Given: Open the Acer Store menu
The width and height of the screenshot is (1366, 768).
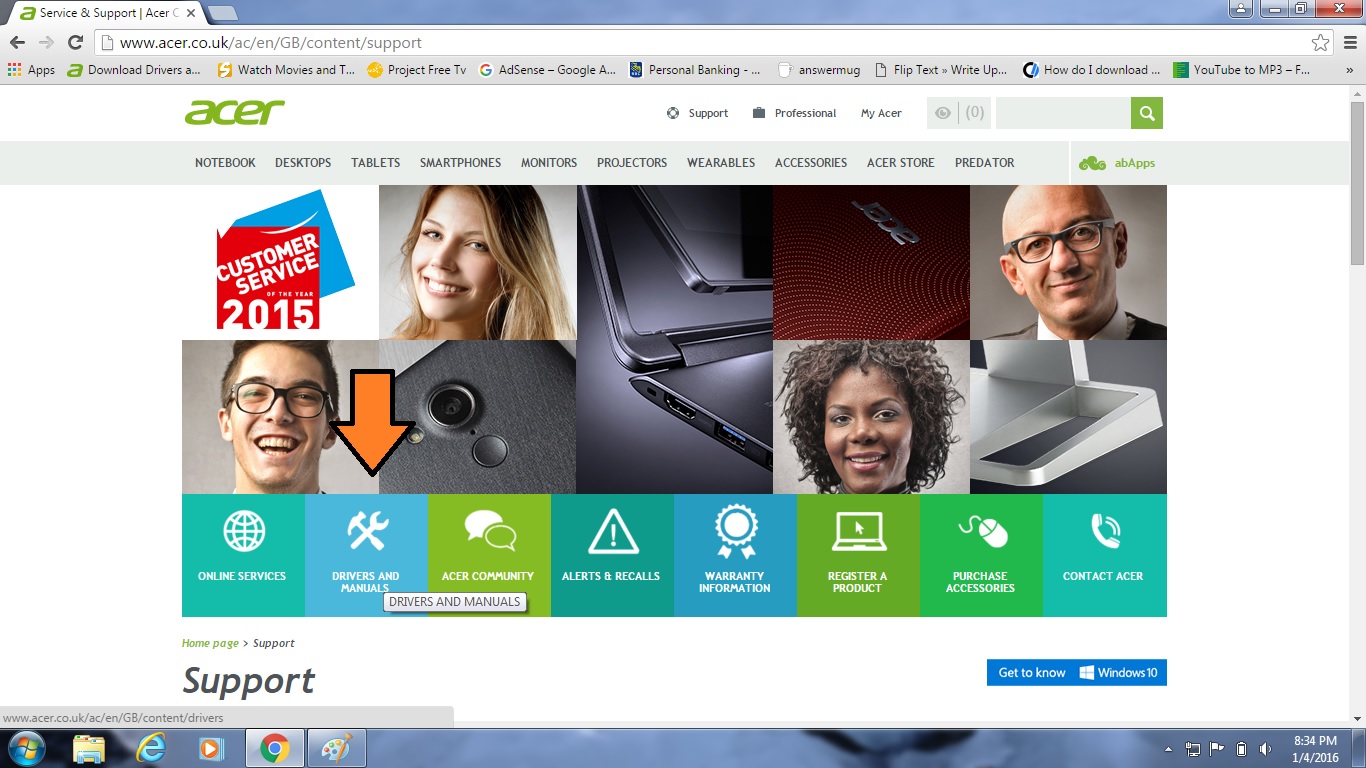Looking at the screenshot, I should click(901, 163).
